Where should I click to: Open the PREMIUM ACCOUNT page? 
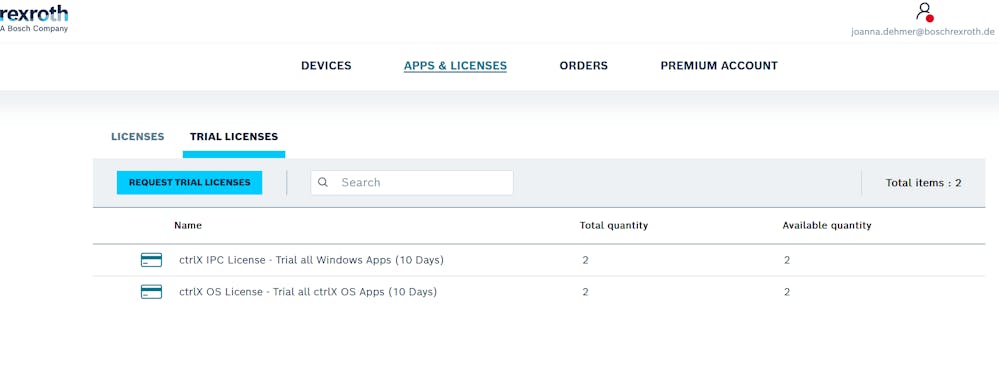tap(719, 66)
